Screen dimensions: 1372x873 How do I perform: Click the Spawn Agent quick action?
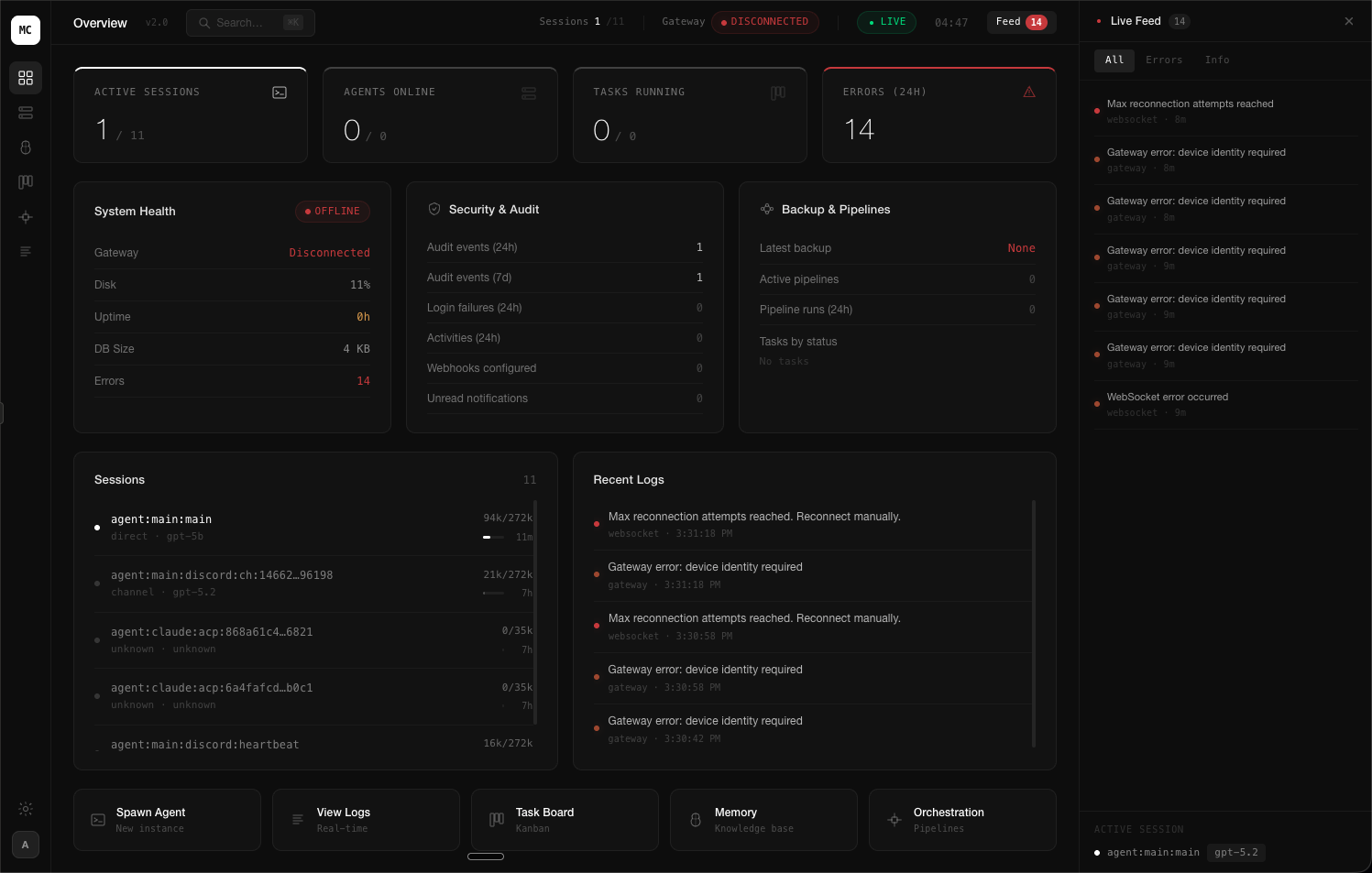(167, 820)
